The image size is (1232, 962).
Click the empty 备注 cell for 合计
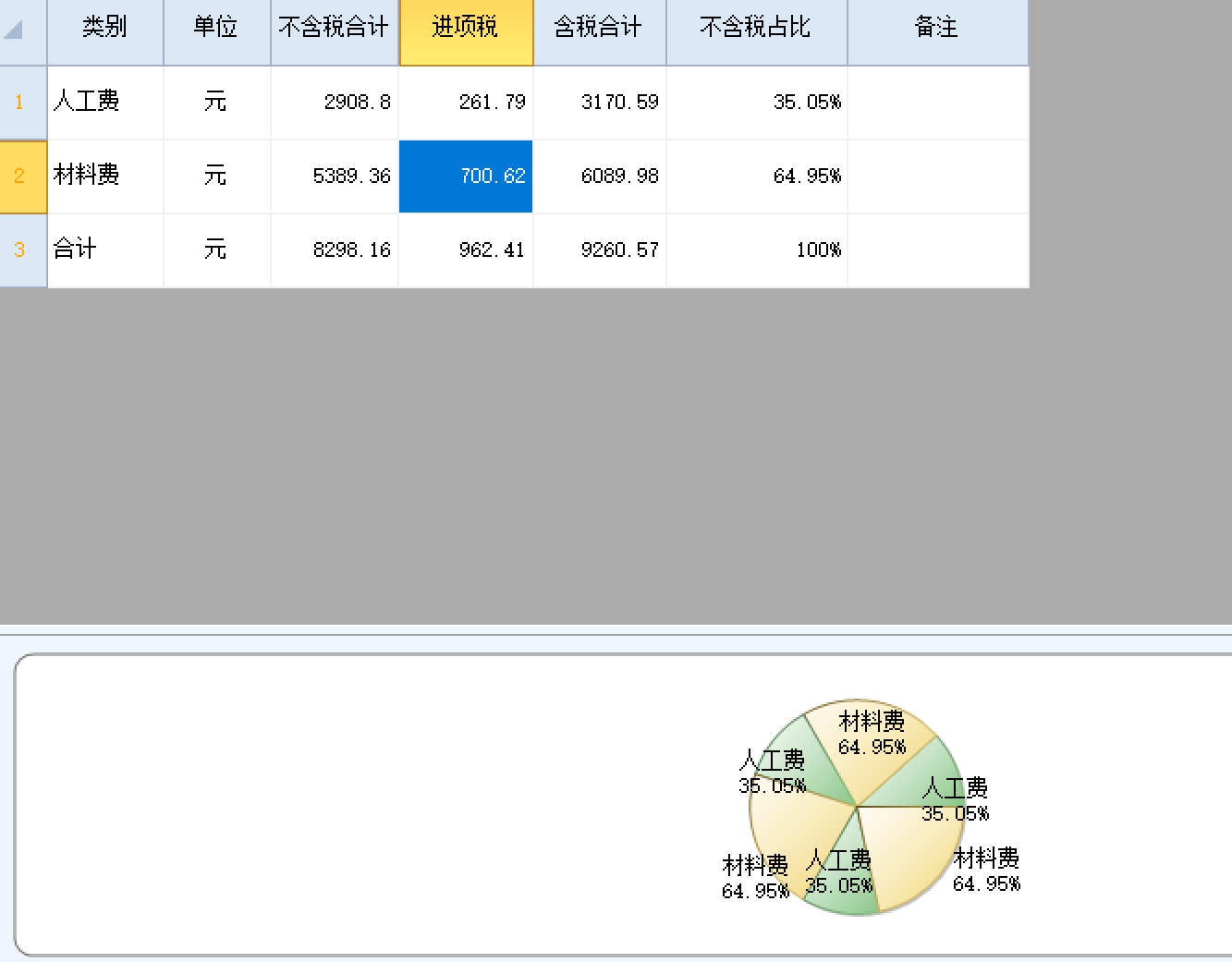pyautogui.click(x=938, y=250)
